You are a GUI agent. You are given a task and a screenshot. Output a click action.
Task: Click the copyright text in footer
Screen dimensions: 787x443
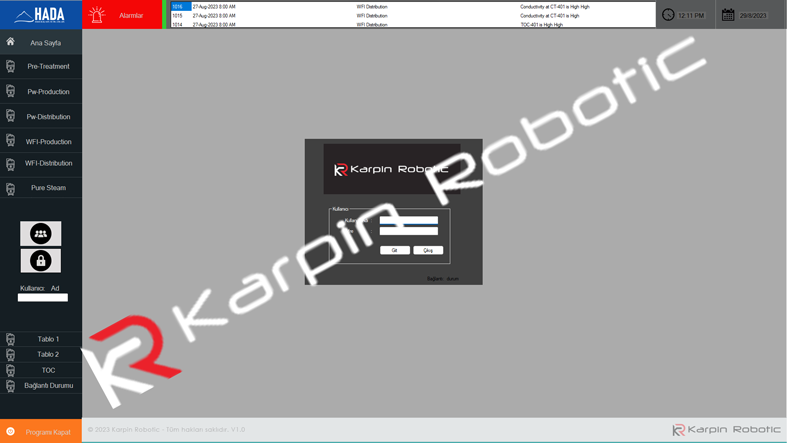point(166,429)
